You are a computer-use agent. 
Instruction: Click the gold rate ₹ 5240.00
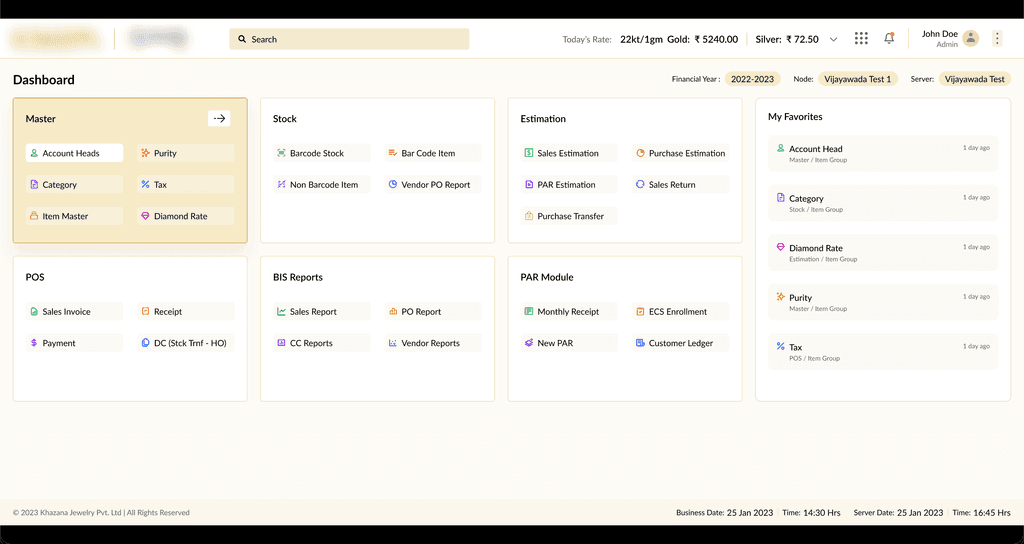716,39
